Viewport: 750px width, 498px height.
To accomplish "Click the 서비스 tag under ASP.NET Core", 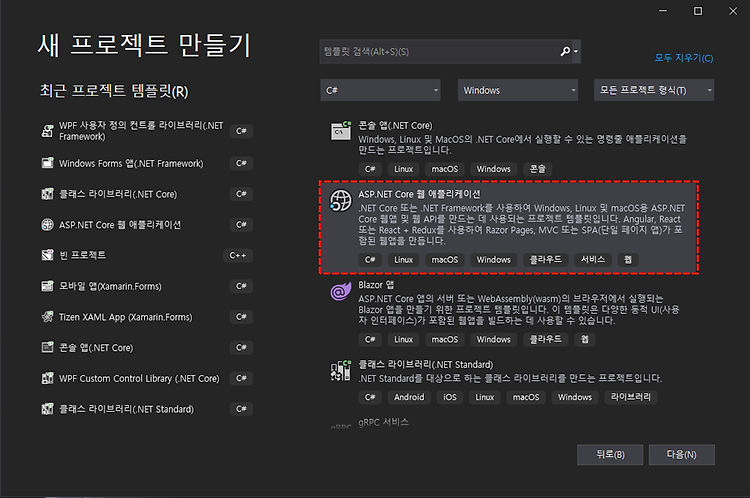I will point(593,259).
